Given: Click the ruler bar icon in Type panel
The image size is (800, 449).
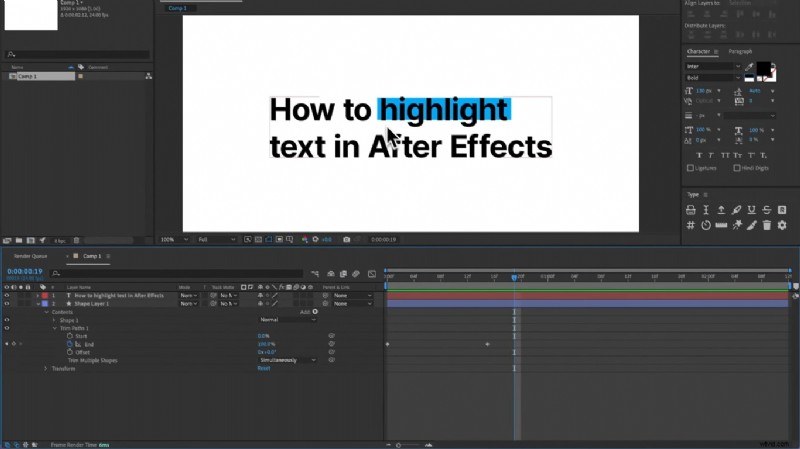Looking at the screenshot, I should [721, 225].
